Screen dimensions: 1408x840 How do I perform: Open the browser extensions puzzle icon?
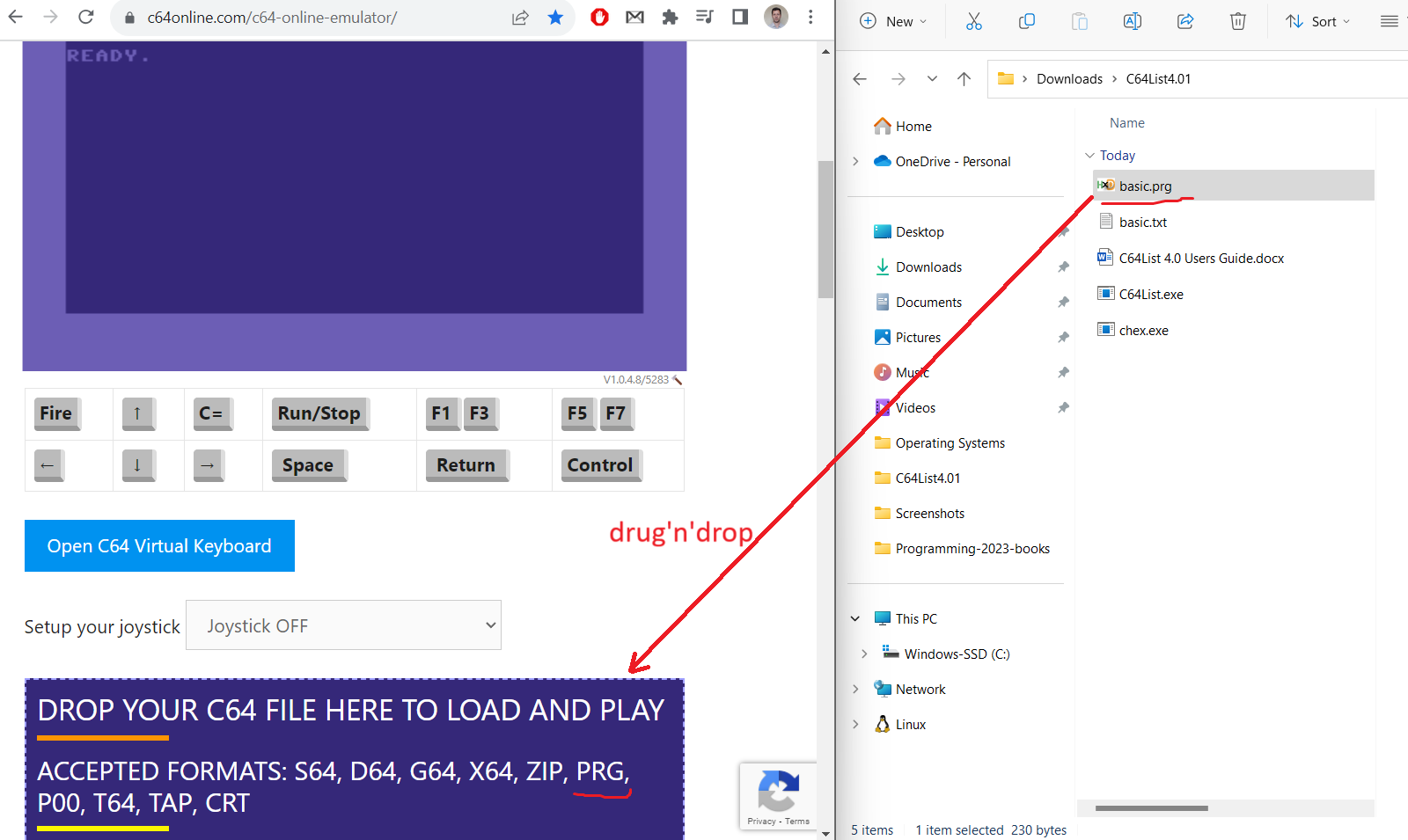tap(670, 18)
